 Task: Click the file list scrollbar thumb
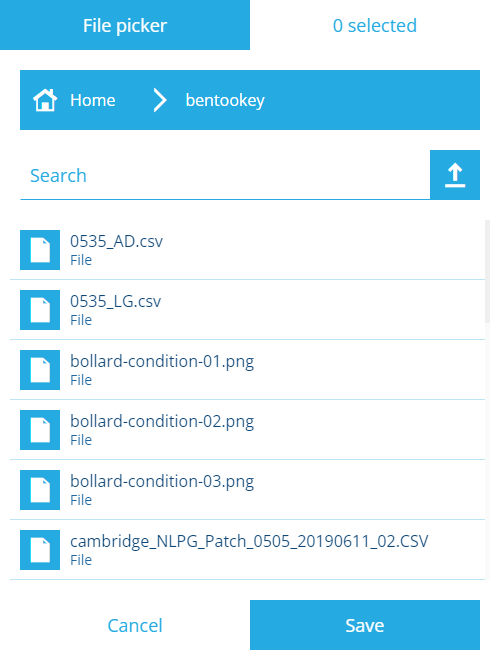[488, 271]
